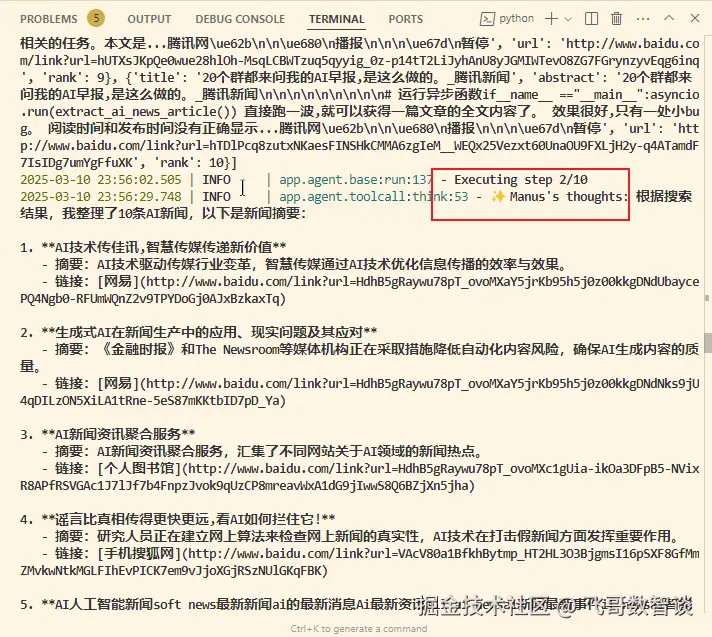The image size is (712, 637).
Task: Click the python terminal shell icon
Action: click(487, 19)
